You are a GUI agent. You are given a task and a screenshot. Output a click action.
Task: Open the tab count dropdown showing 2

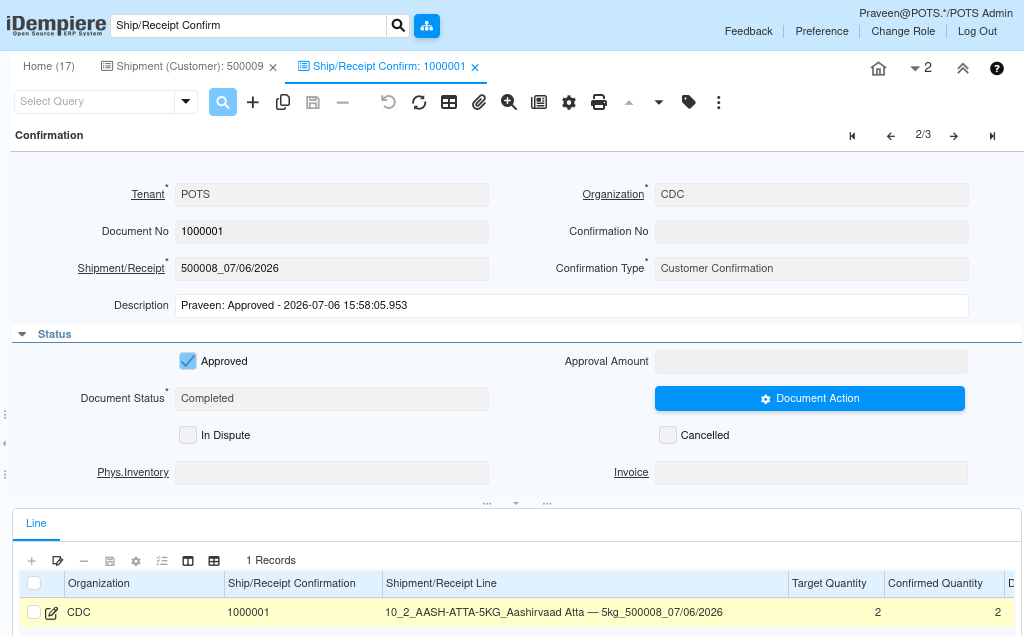(x=921, y=68)
